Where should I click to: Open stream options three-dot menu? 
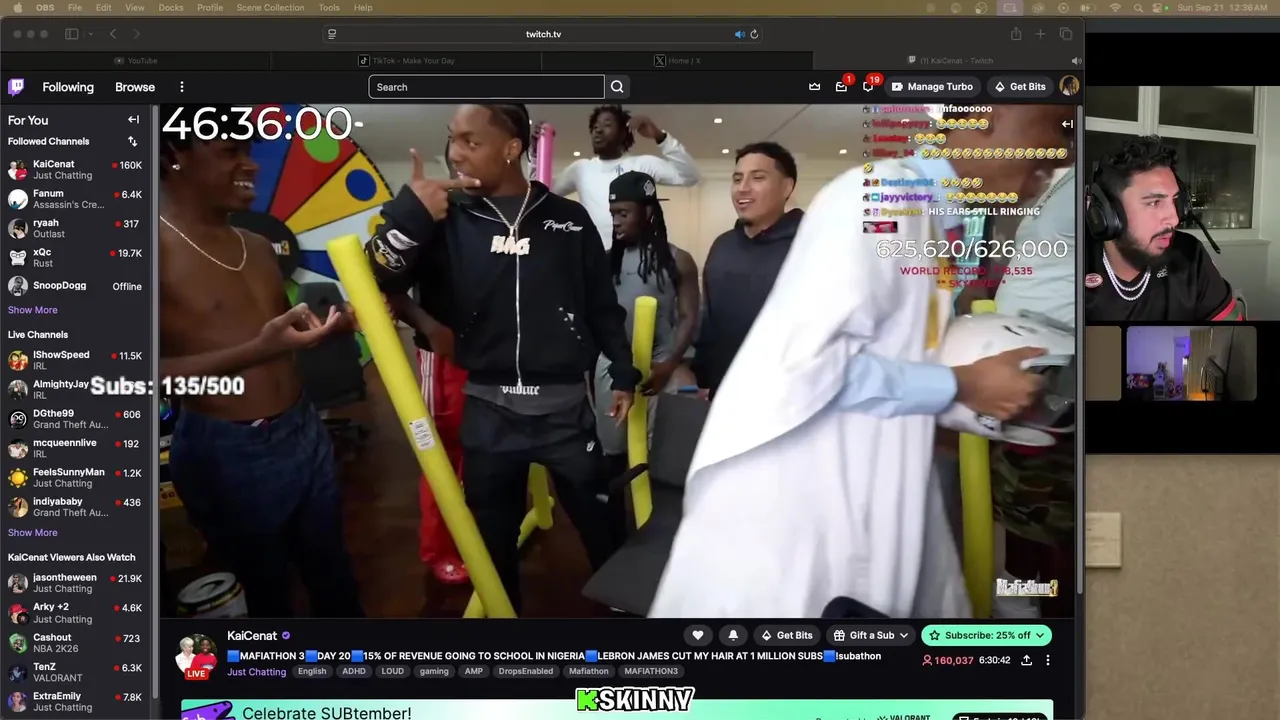click(1048, 660)
